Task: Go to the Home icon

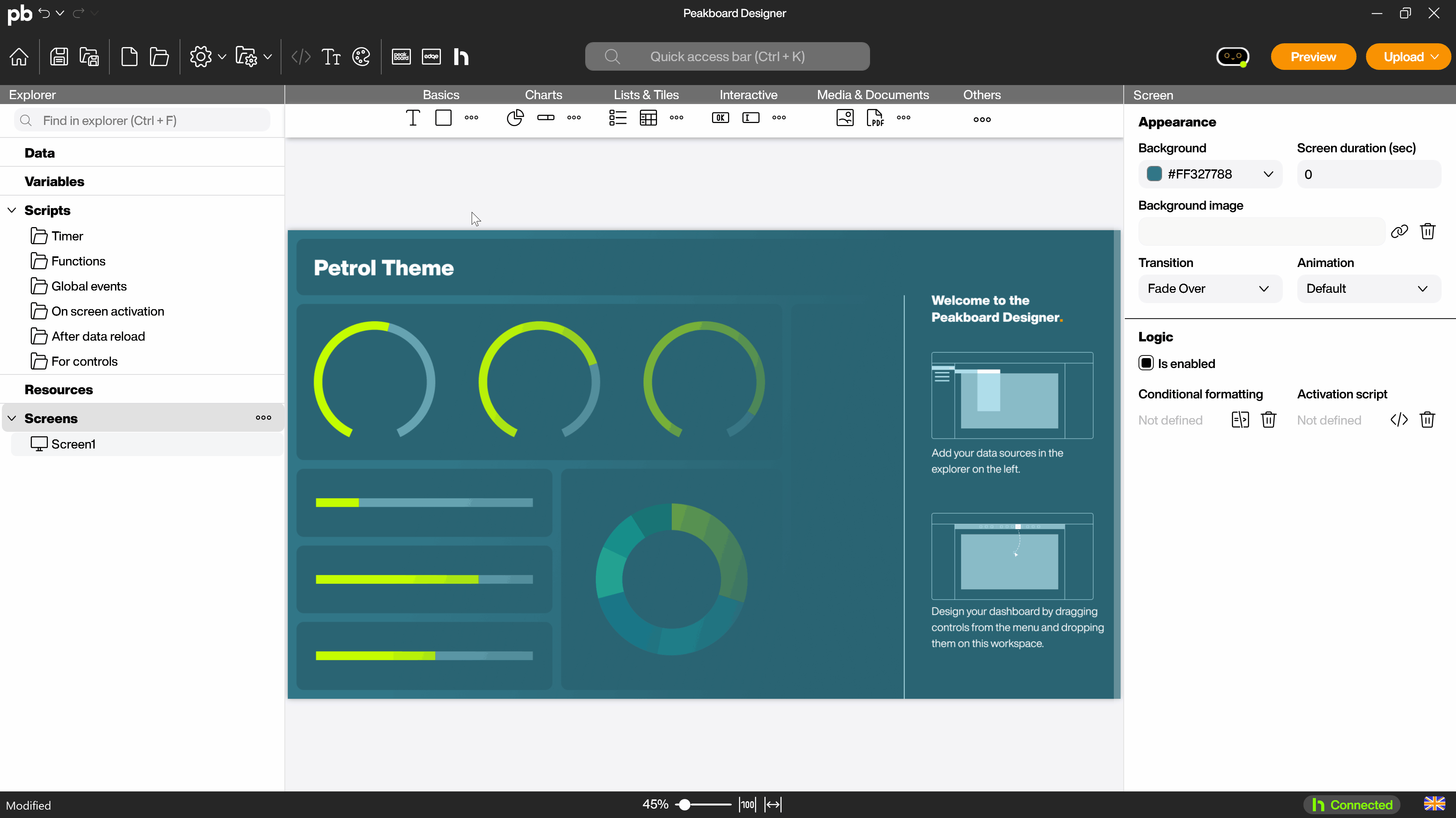Action: [19, 57]
